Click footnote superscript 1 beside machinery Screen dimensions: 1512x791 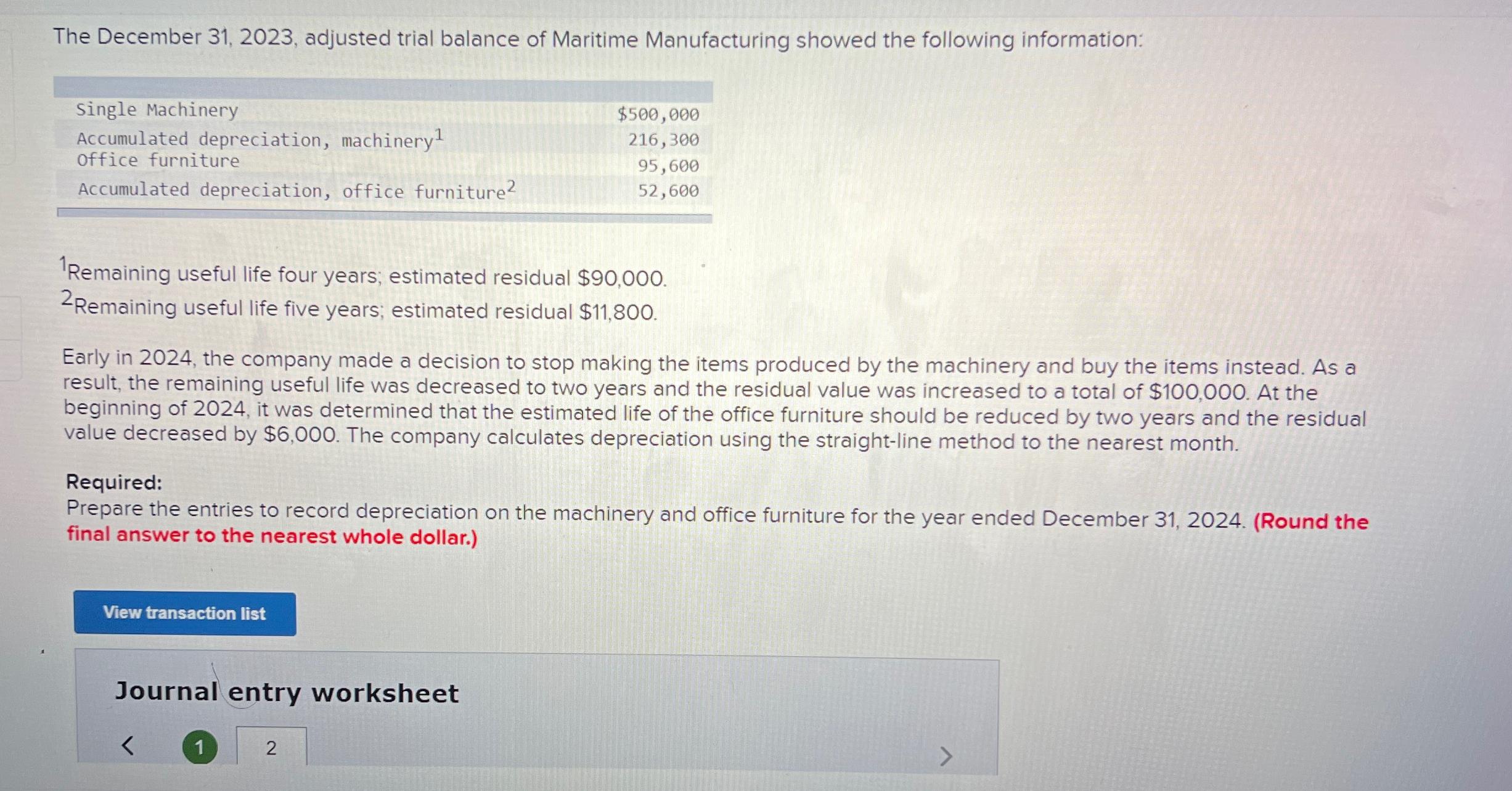438,132
